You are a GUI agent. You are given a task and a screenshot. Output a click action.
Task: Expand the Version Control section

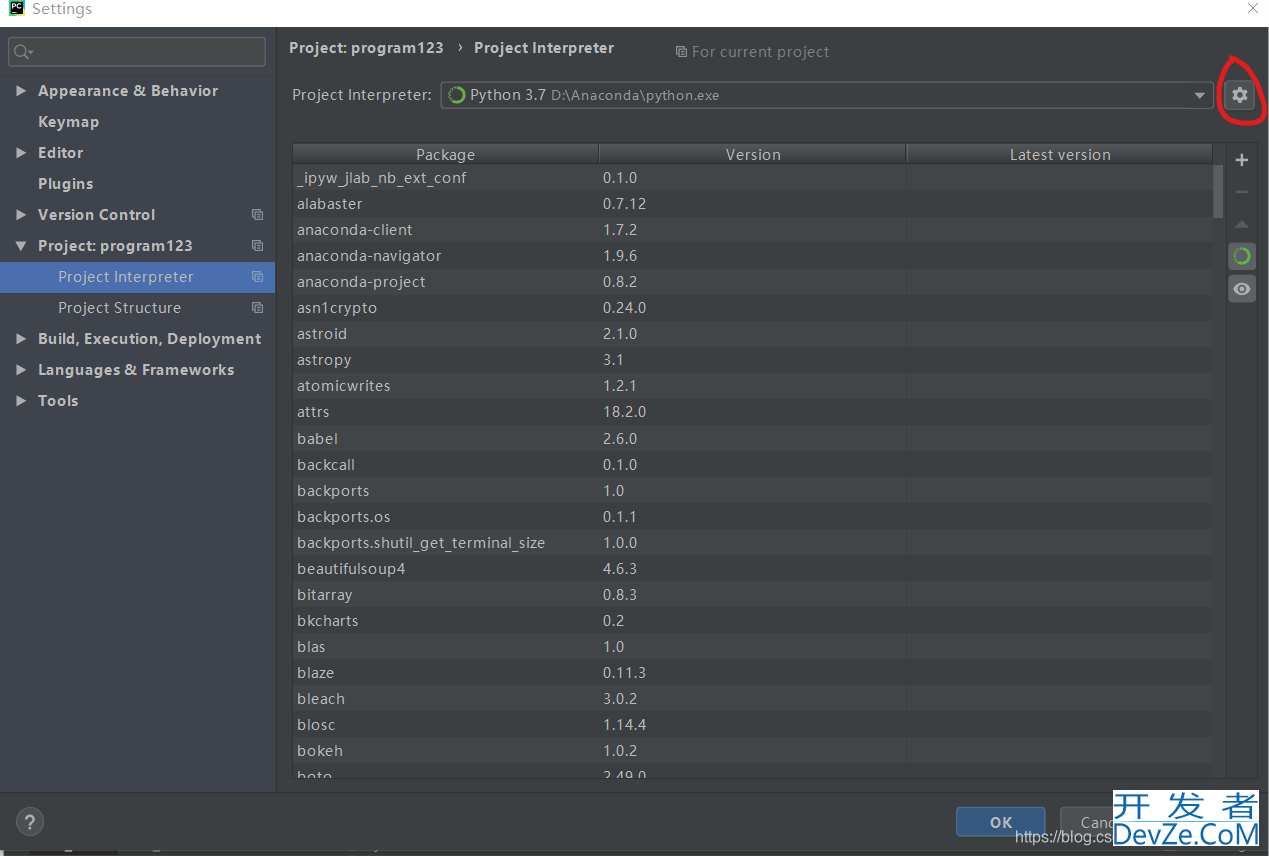coord(21,215)
